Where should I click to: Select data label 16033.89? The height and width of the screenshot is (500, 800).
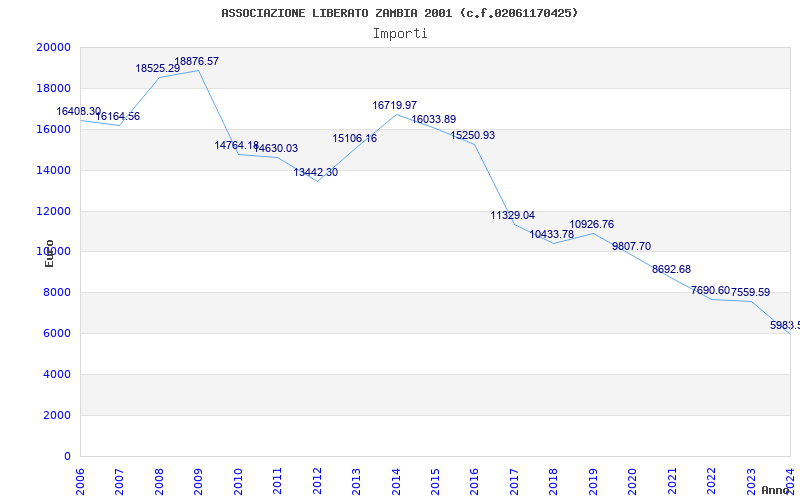(434, 119)
